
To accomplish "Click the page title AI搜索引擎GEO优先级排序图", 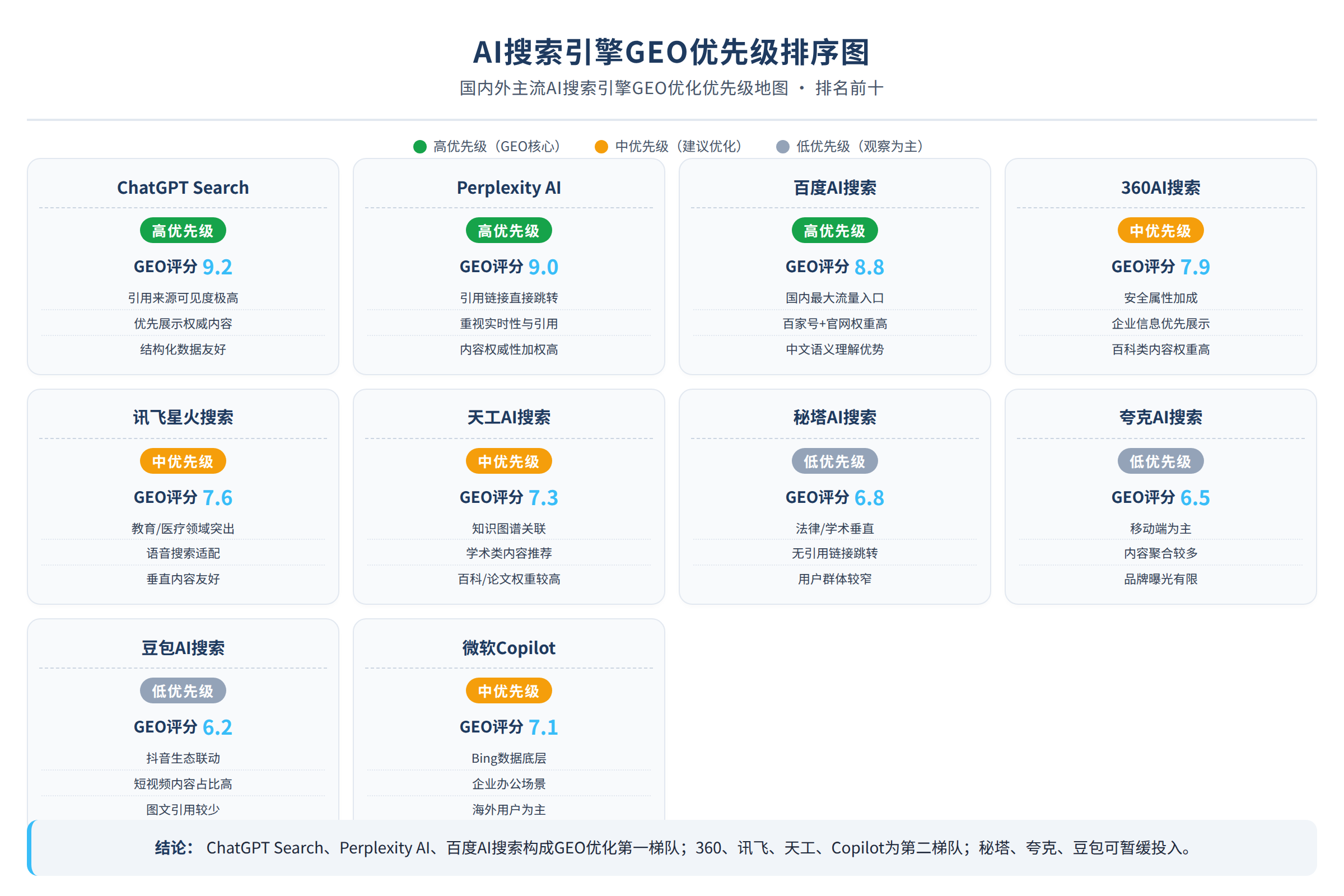I will click(671, 52).
